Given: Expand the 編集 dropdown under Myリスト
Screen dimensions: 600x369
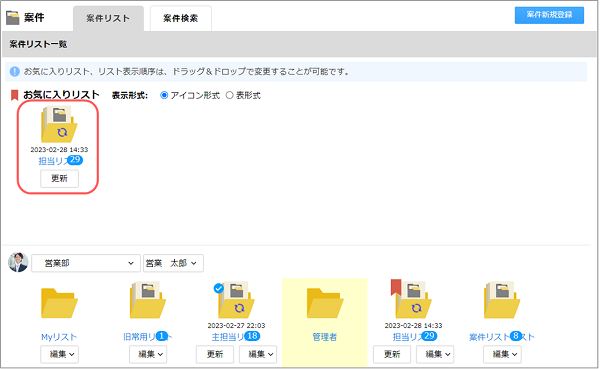Looking at the screenshot, I should [60, 354].
